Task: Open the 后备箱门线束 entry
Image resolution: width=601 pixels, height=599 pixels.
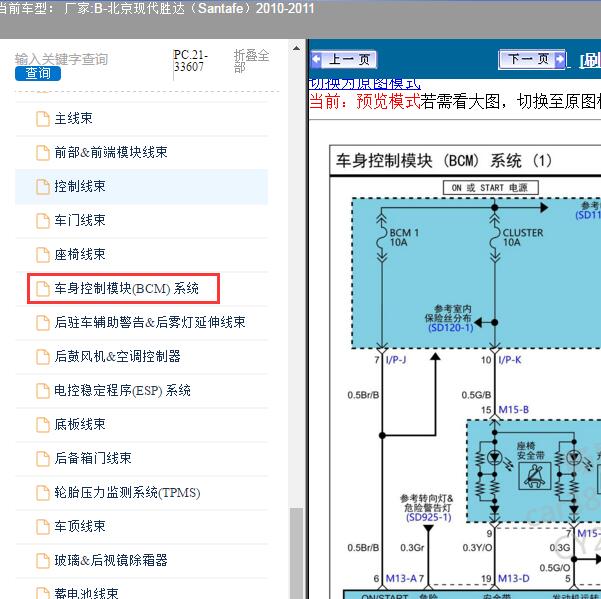Action: pyautogui.click(x=141, y=458)
